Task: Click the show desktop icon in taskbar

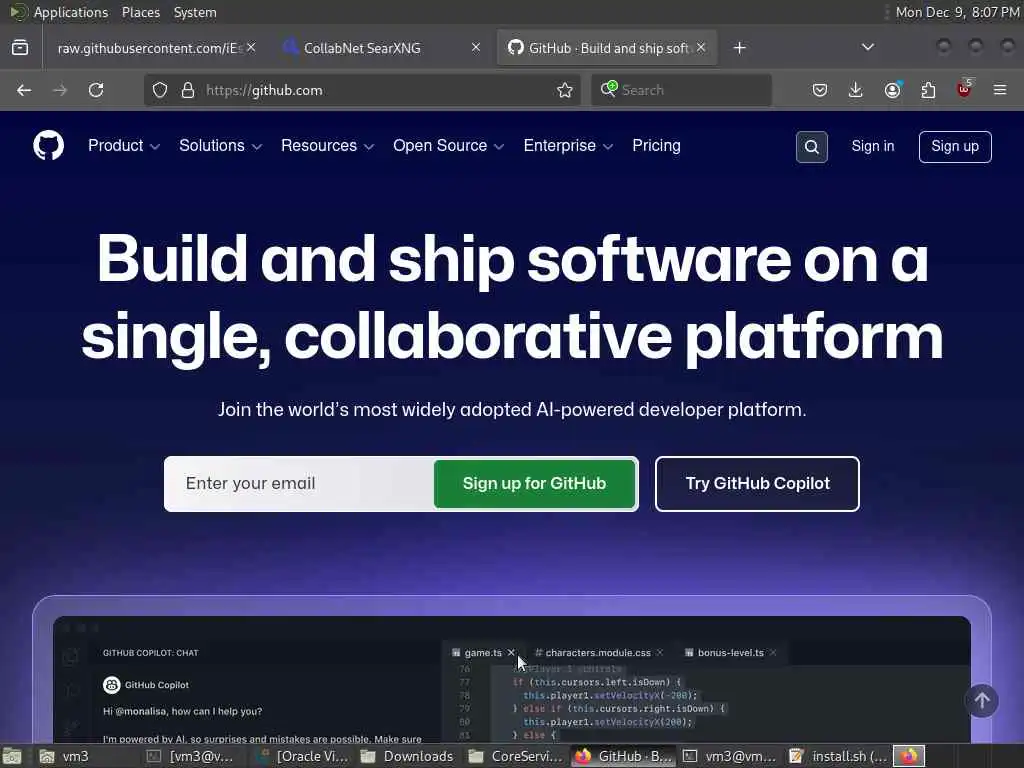Action: [x=12, y=757]
